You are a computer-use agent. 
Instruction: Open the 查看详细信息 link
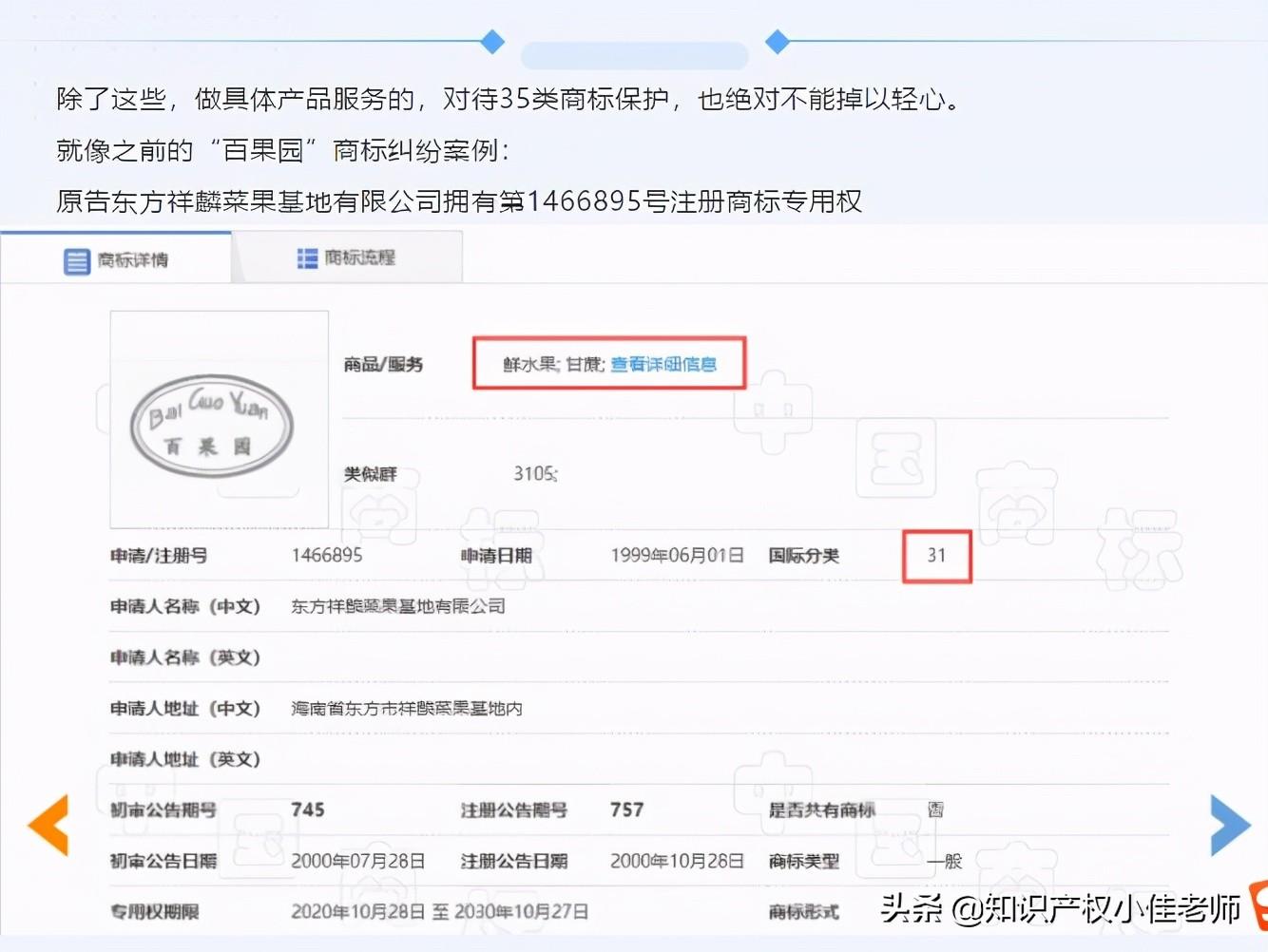pos(663,364)
